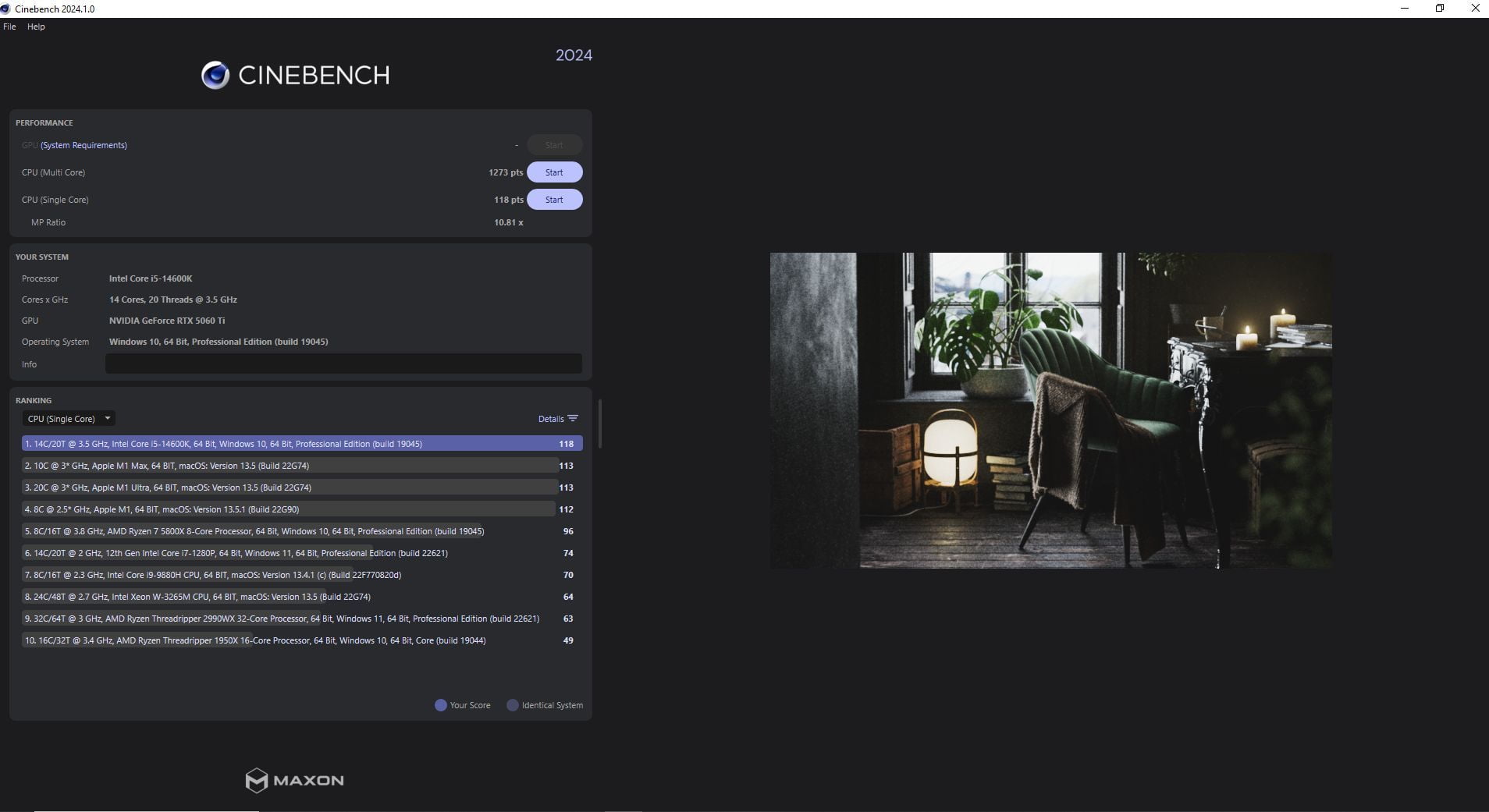1489x812 pixels.
Task: Click the Info input field
Action: tap(343, 363)
